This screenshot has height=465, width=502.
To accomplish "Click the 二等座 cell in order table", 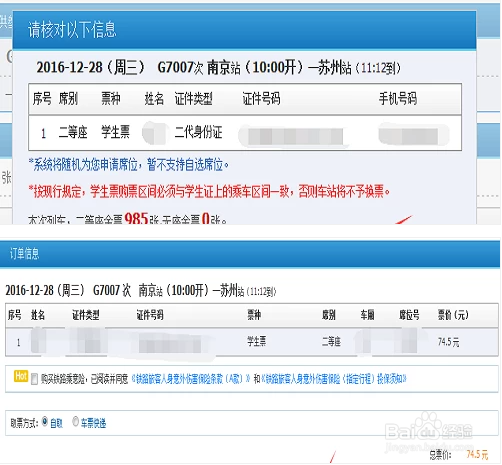I will tap(331, 341).
